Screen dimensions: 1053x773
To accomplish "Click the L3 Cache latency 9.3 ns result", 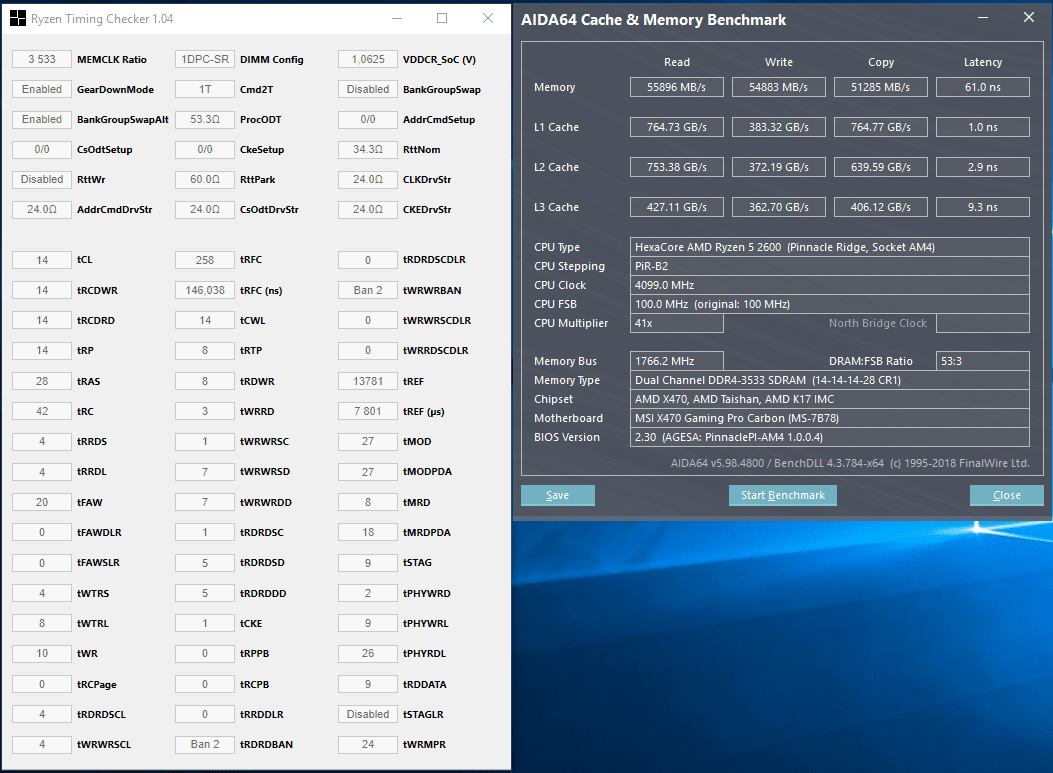I will [982, 207].
